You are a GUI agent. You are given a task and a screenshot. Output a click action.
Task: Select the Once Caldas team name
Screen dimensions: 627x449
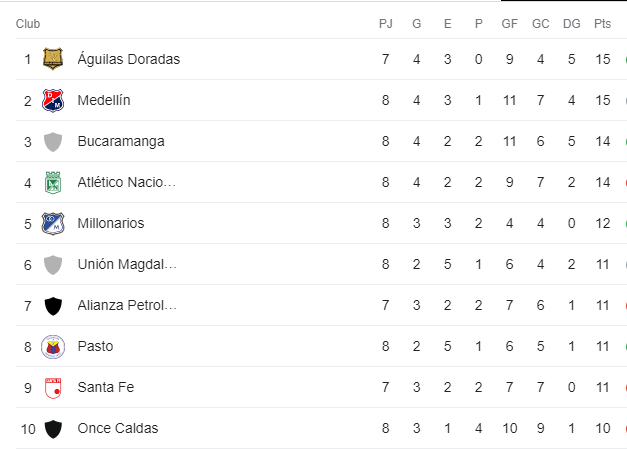pyautogui.click(x=118, y=428)
